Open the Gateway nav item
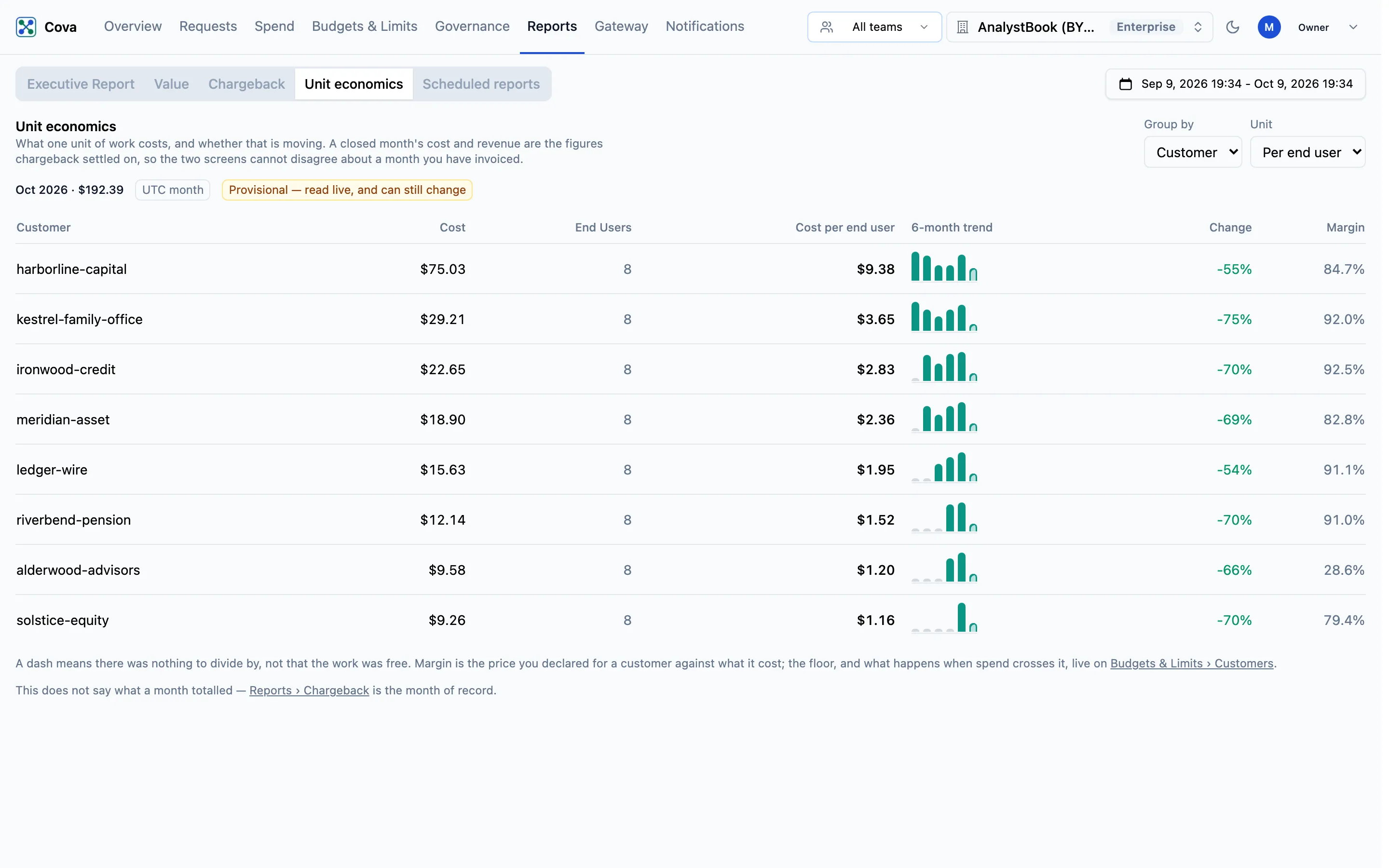Viewport: 1389px width, 868px height. 621,27
